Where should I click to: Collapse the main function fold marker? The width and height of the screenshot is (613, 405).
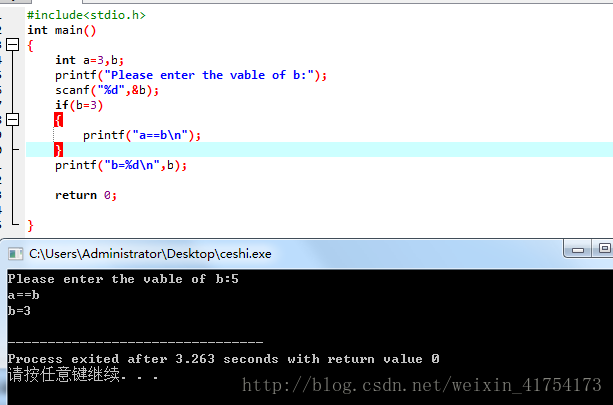(13, 45)
